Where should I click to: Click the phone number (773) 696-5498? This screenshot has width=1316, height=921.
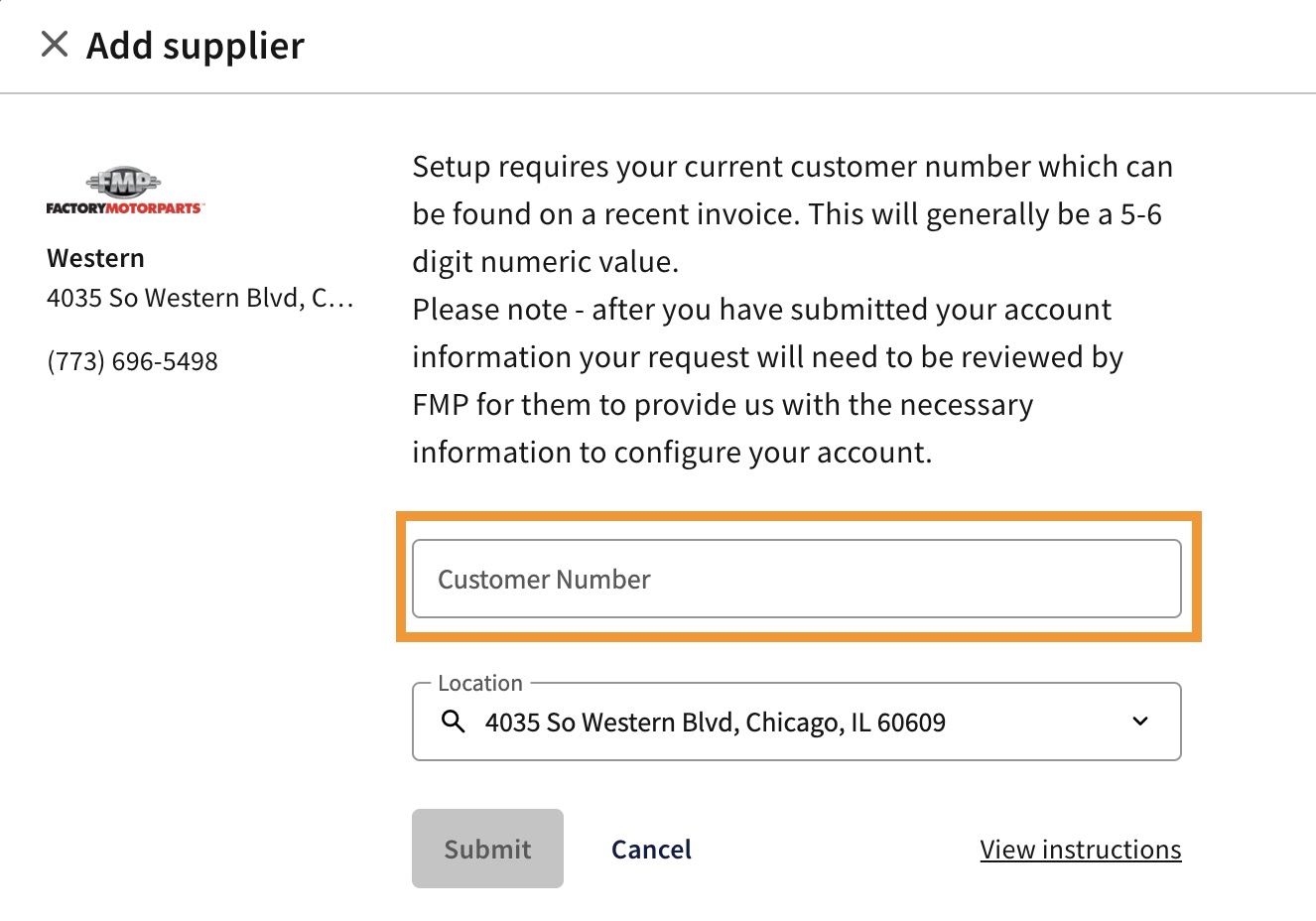click(x=132, y=361)
